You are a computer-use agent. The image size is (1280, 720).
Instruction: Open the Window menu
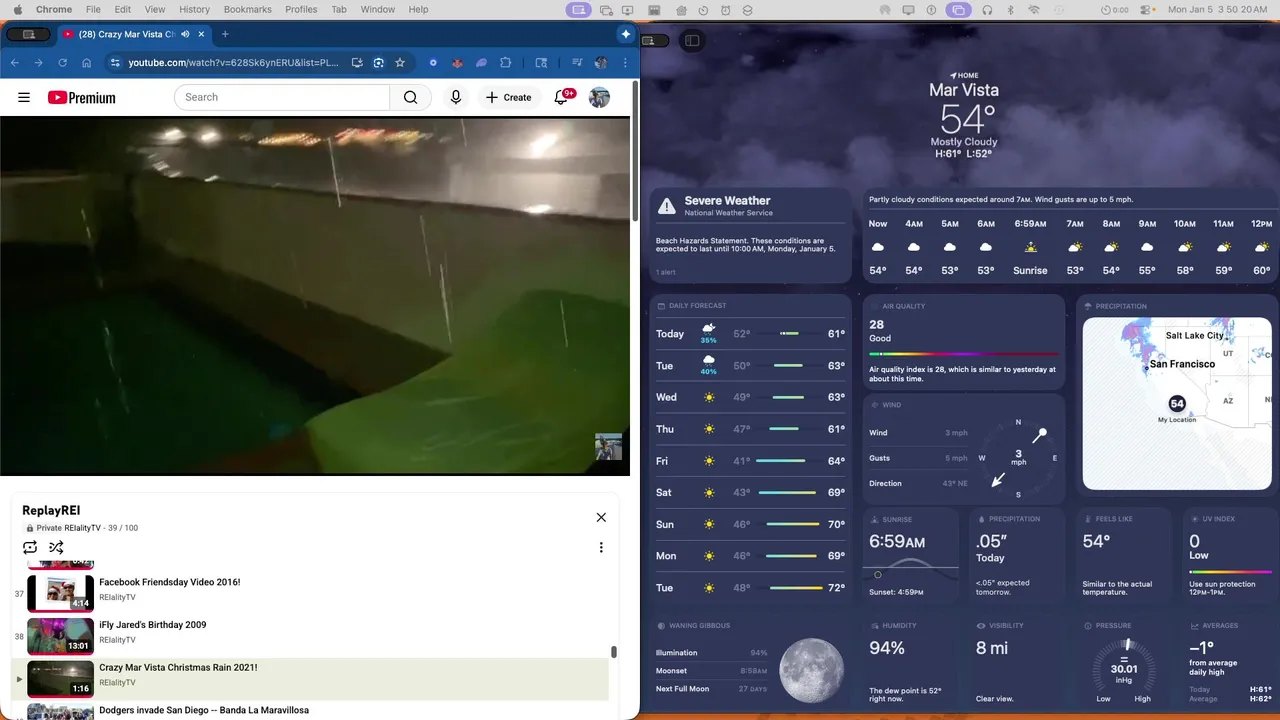(377, 9)
